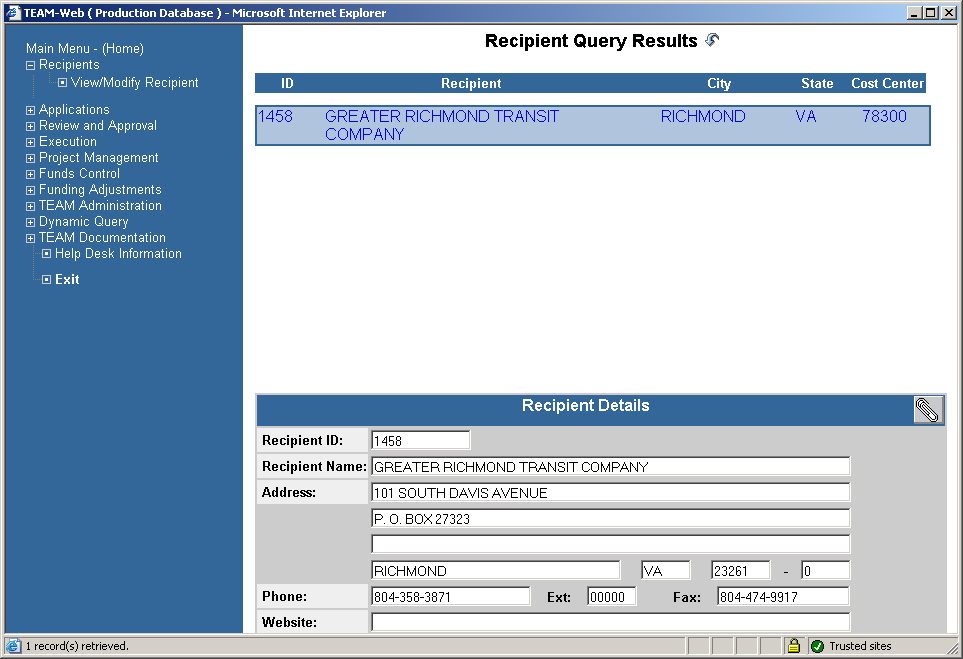Image resolution: width=963 pixels, height=659 pixels.
Task: Click the empty third address line field
Action: [610, 544]
